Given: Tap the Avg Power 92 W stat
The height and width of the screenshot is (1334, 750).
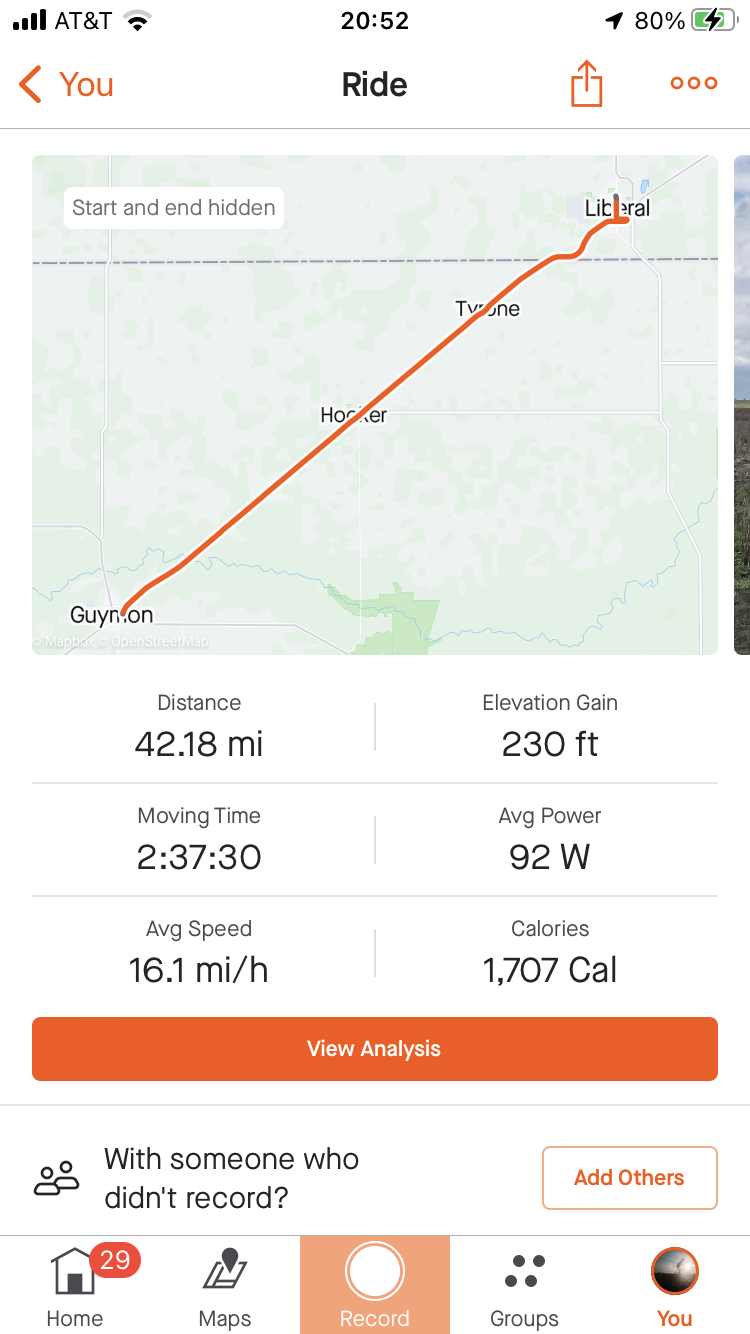Looking at the screenshot, I should click(x=549, y=841).
